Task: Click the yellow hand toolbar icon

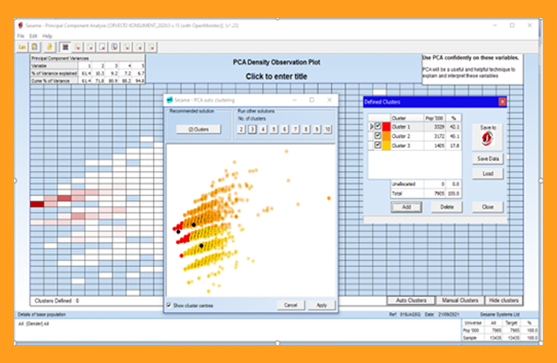Action: click(50, 47)
